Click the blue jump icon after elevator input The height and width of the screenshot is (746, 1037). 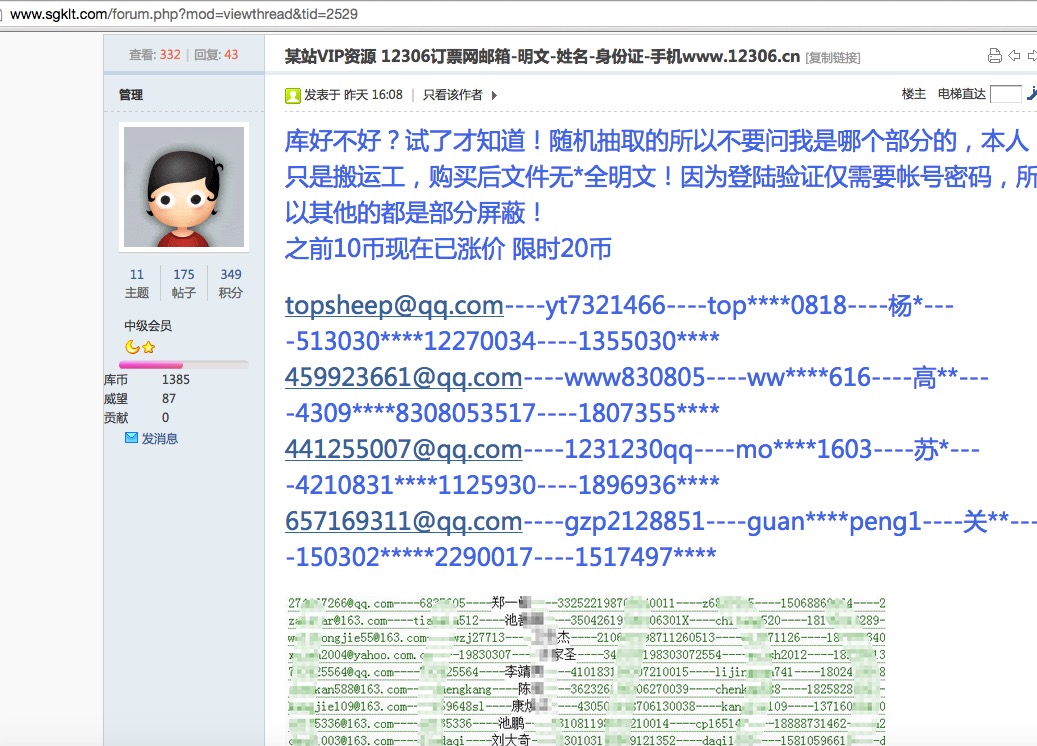point(1032,94)
